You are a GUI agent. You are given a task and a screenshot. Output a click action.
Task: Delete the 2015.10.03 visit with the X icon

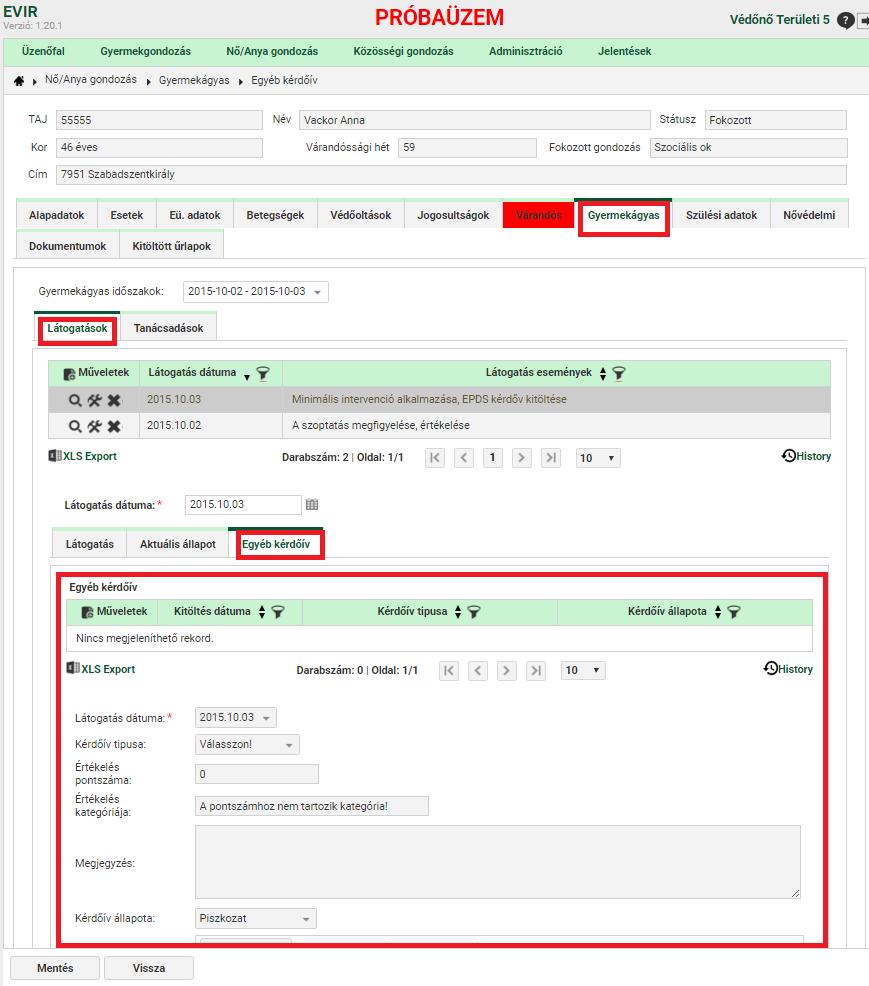[114, 400]
